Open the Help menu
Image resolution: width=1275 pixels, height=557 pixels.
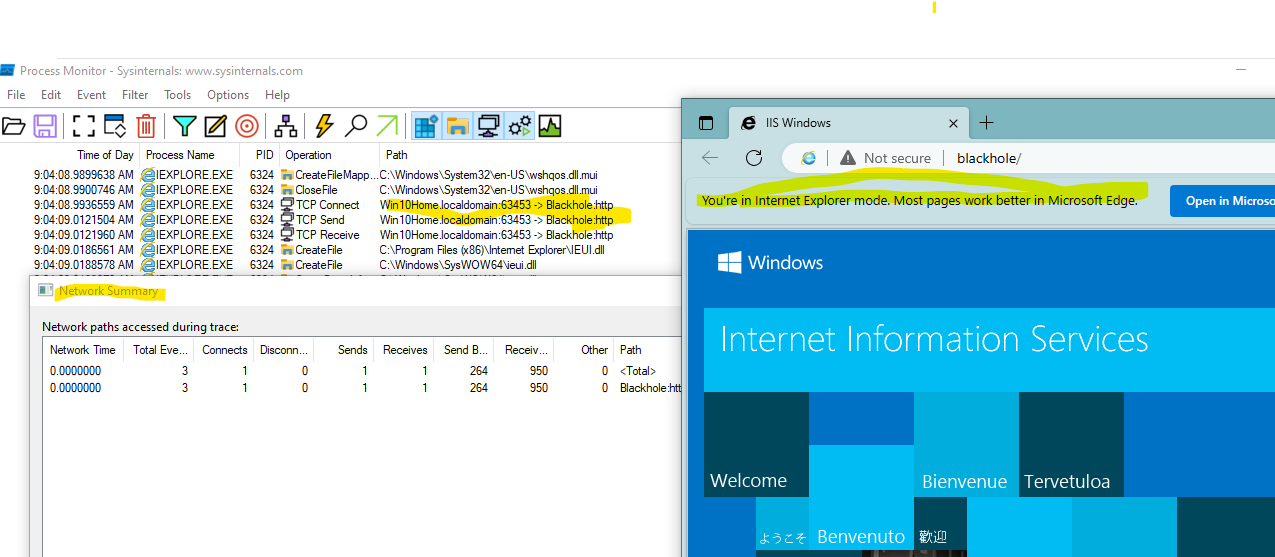(x=277, y=95)
